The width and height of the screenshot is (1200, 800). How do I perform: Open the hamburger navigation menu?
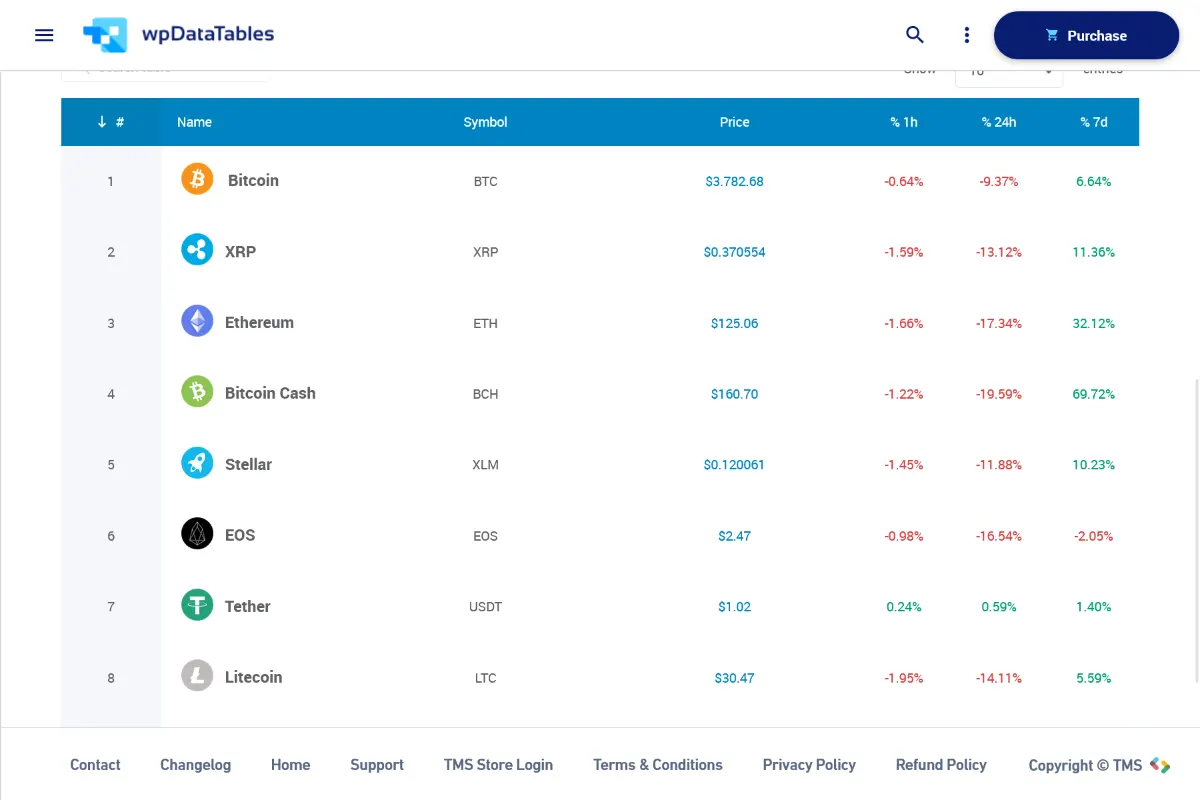tap(44, 35)
